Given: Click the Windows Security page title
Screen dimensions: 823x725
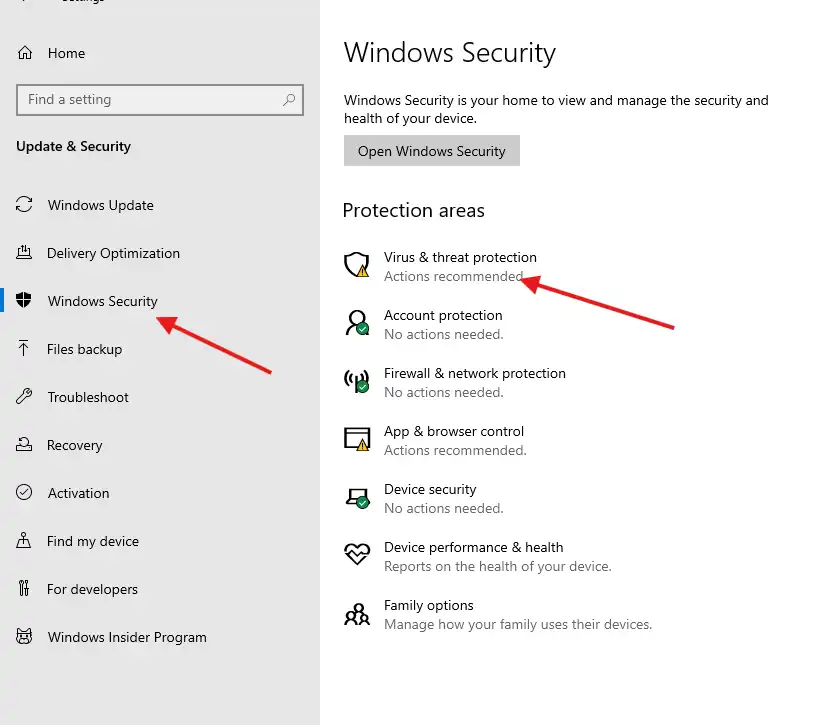Looking at the screenshot, I should click(450, 53).
